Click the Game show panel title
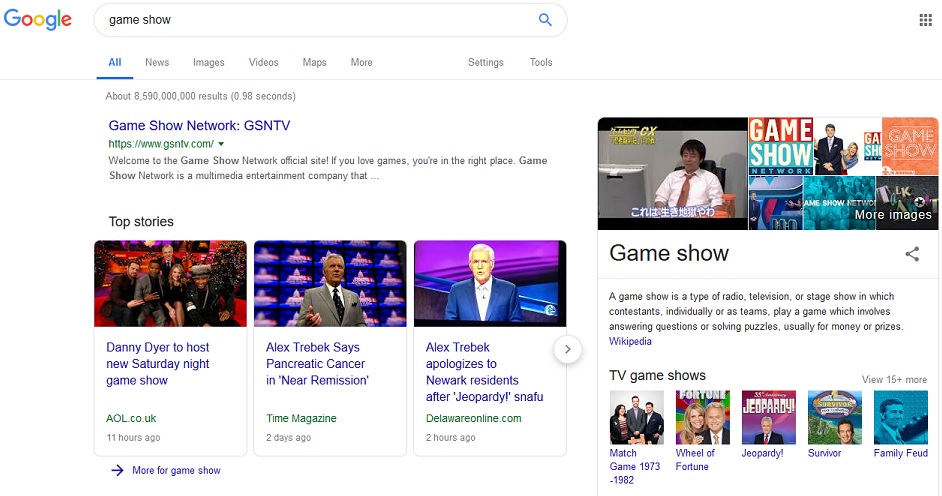The image size is (942, 496). [x=669, y=253]
